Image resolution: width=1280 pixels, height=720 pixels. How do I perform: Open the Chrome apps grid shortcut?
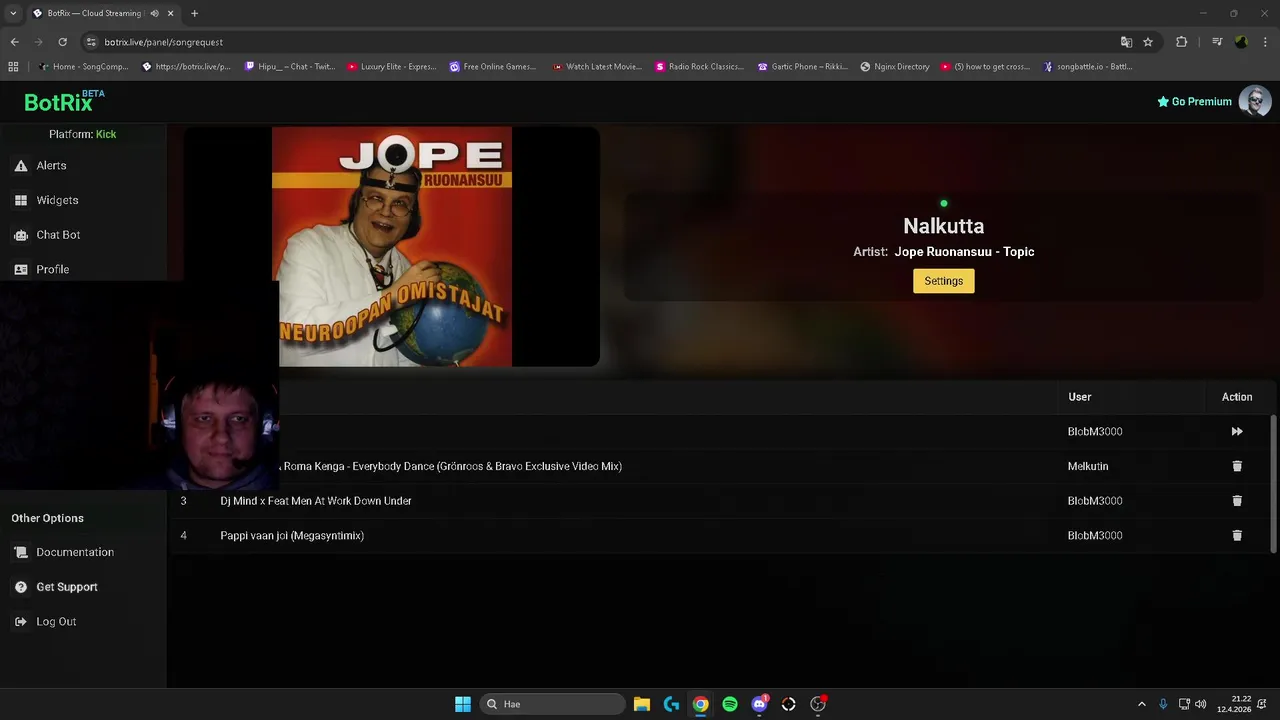pos(13,67)
